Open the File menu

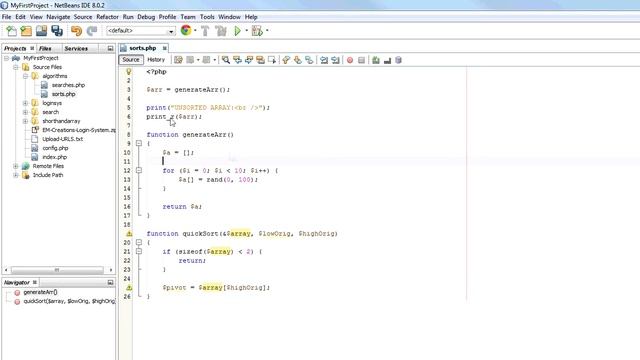pyautogui.click(x=7, y=17)
